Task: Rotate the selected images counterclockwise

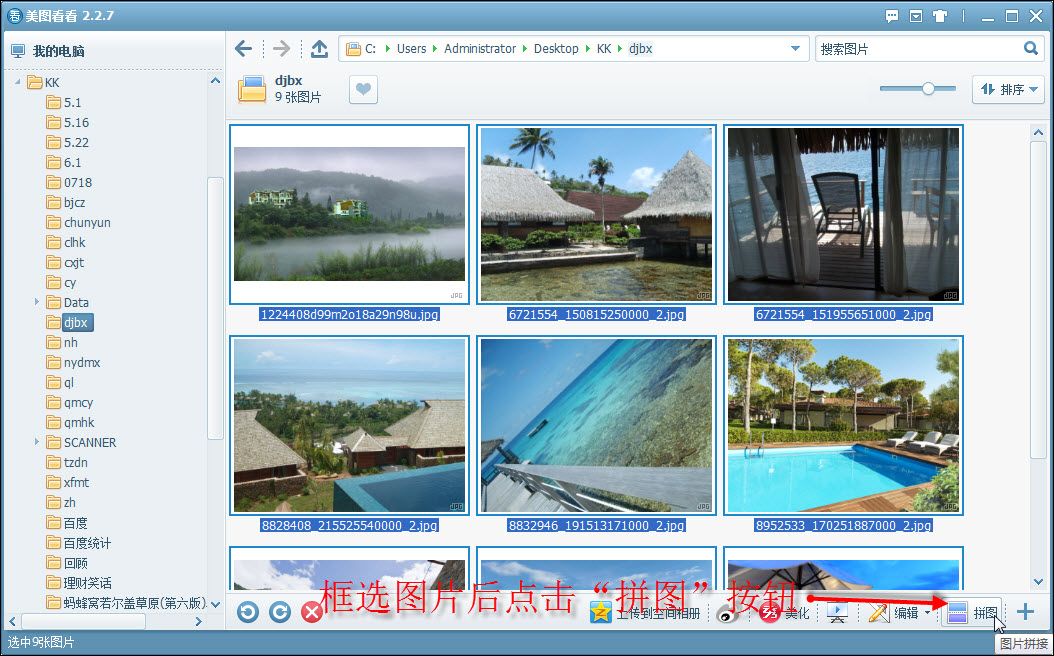Action: [248, 612]
